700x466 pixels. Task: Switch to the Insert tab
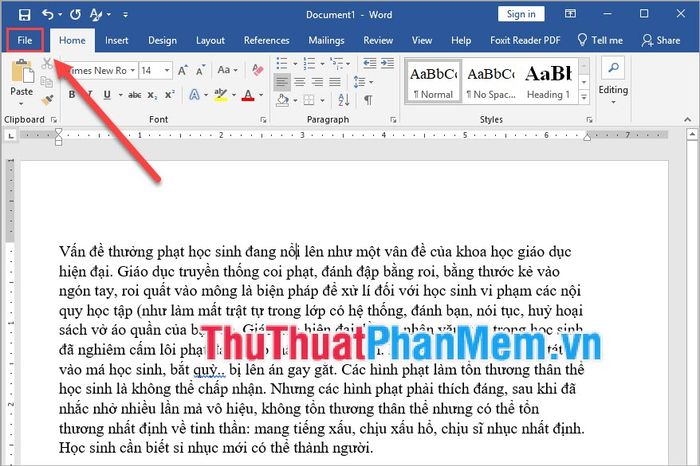116,40
